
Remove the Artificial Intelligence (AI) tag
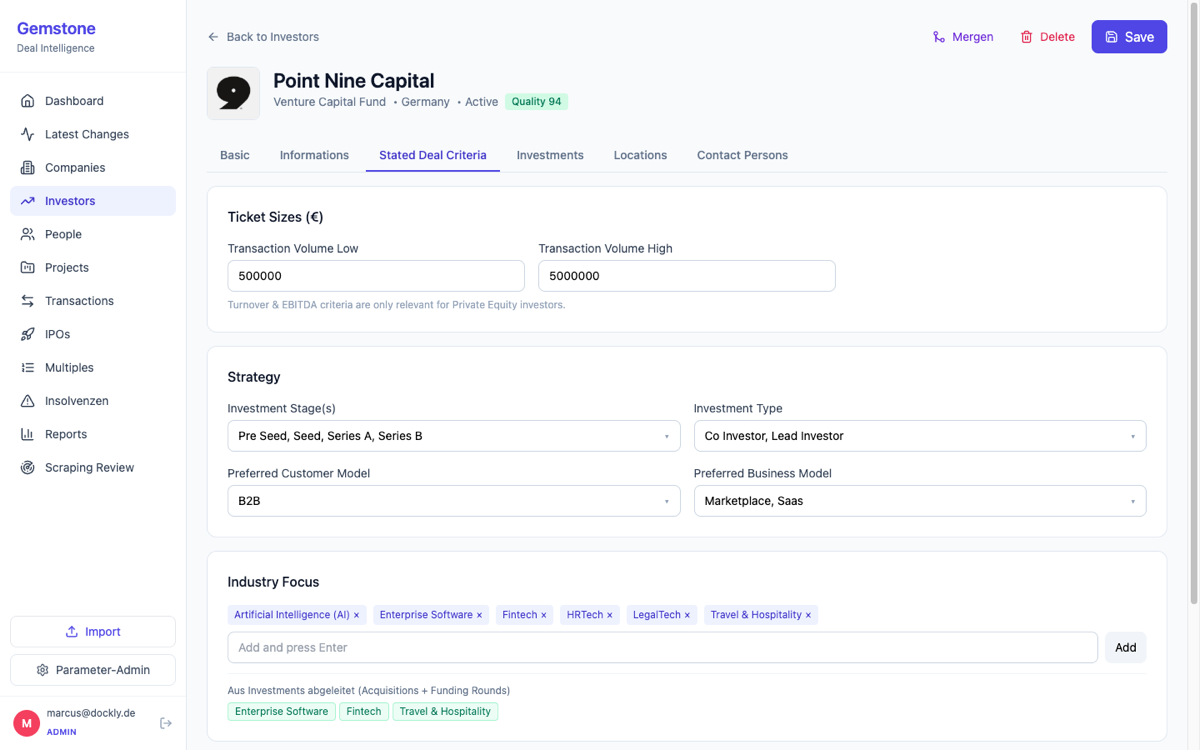pos(356,616)
